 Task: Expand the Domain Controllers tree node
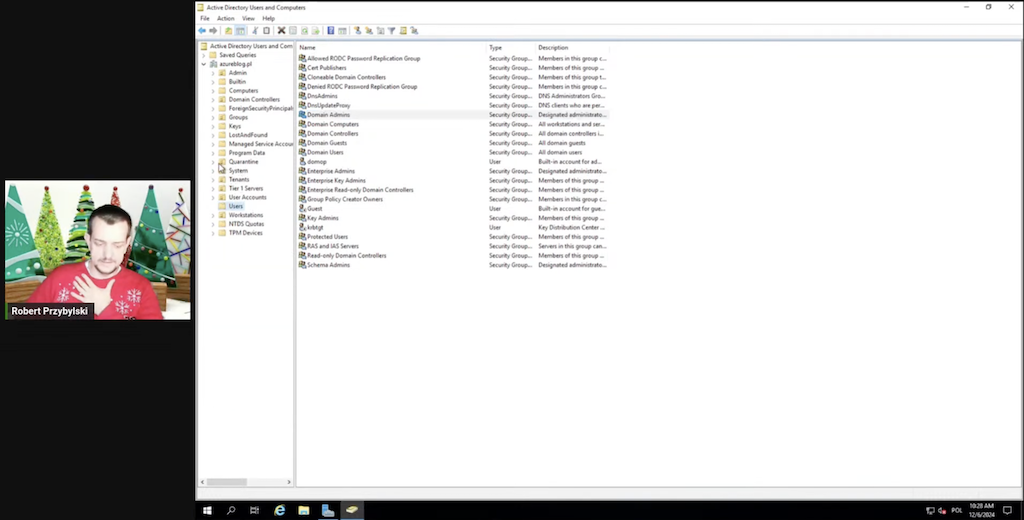tap(213, 100)
